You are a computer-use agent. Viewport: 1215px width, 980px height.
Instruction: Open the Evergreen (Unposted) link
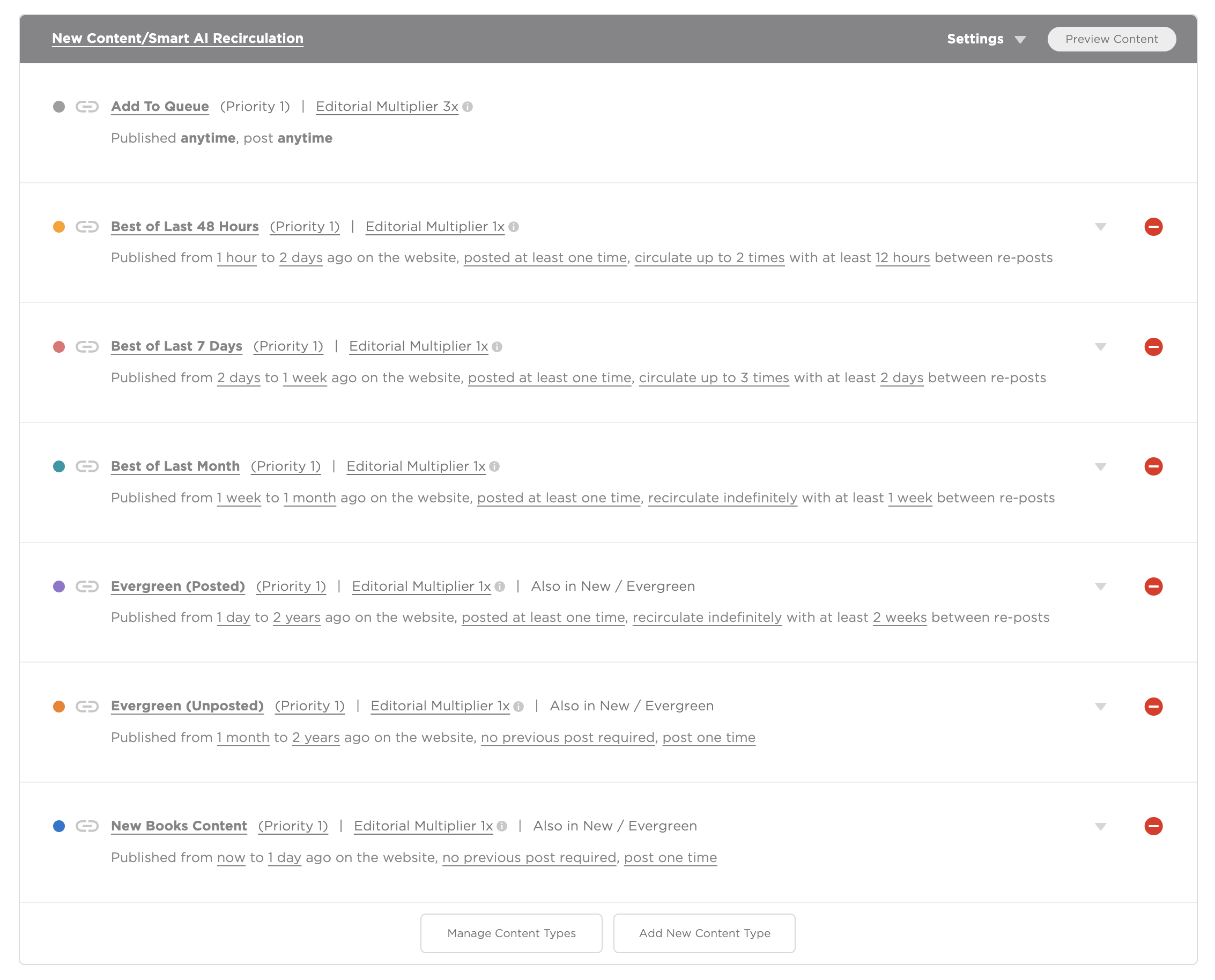(188, 706)
